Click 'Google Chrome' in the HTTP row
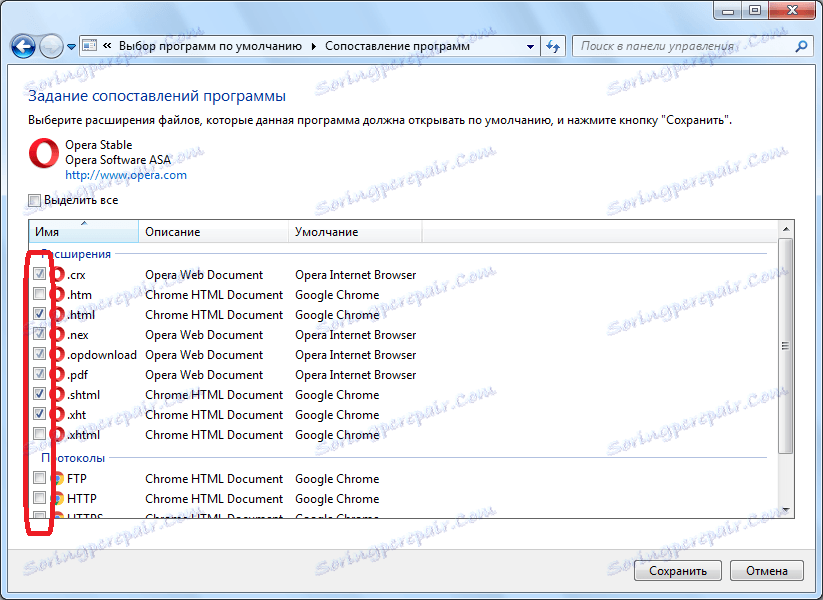Screen dimensions: 823x600 [x=337, y=499]
